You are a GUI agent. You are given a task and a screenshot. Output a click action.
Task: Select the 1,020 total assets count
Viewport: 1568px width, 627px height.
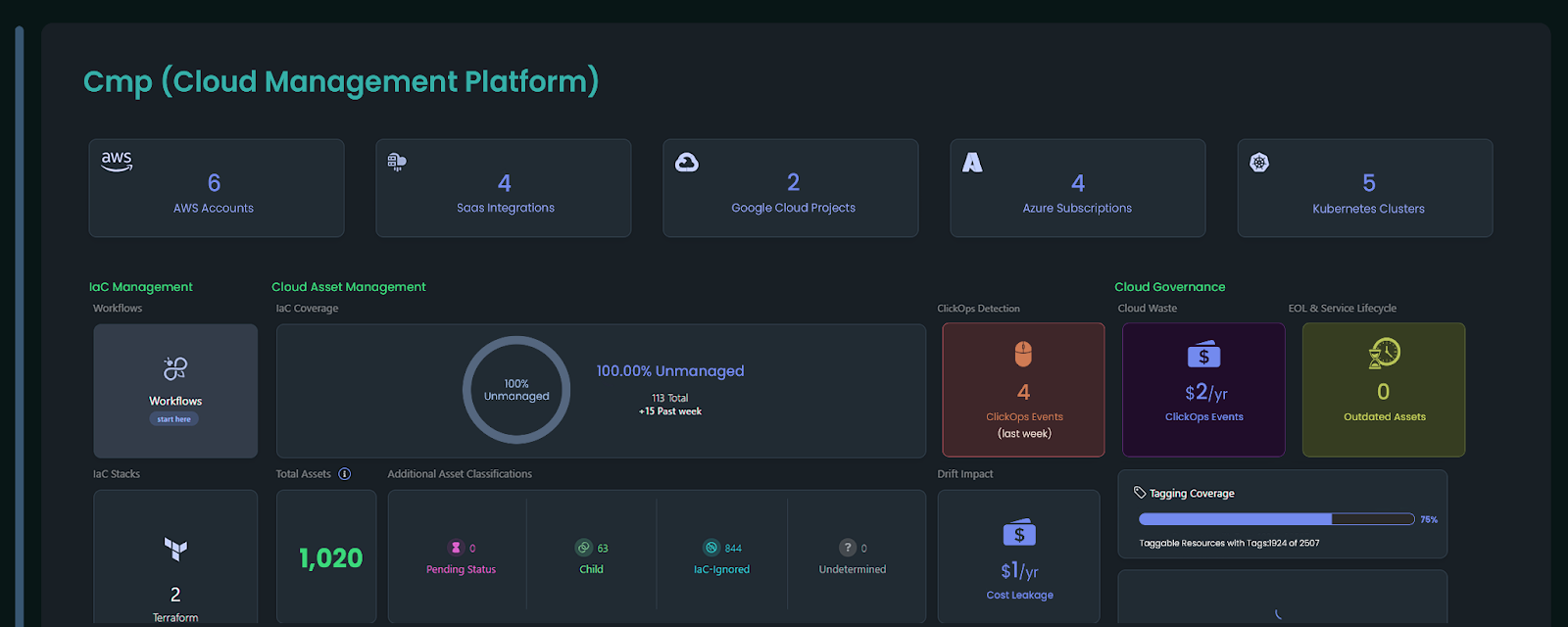(x=330, y=558)
